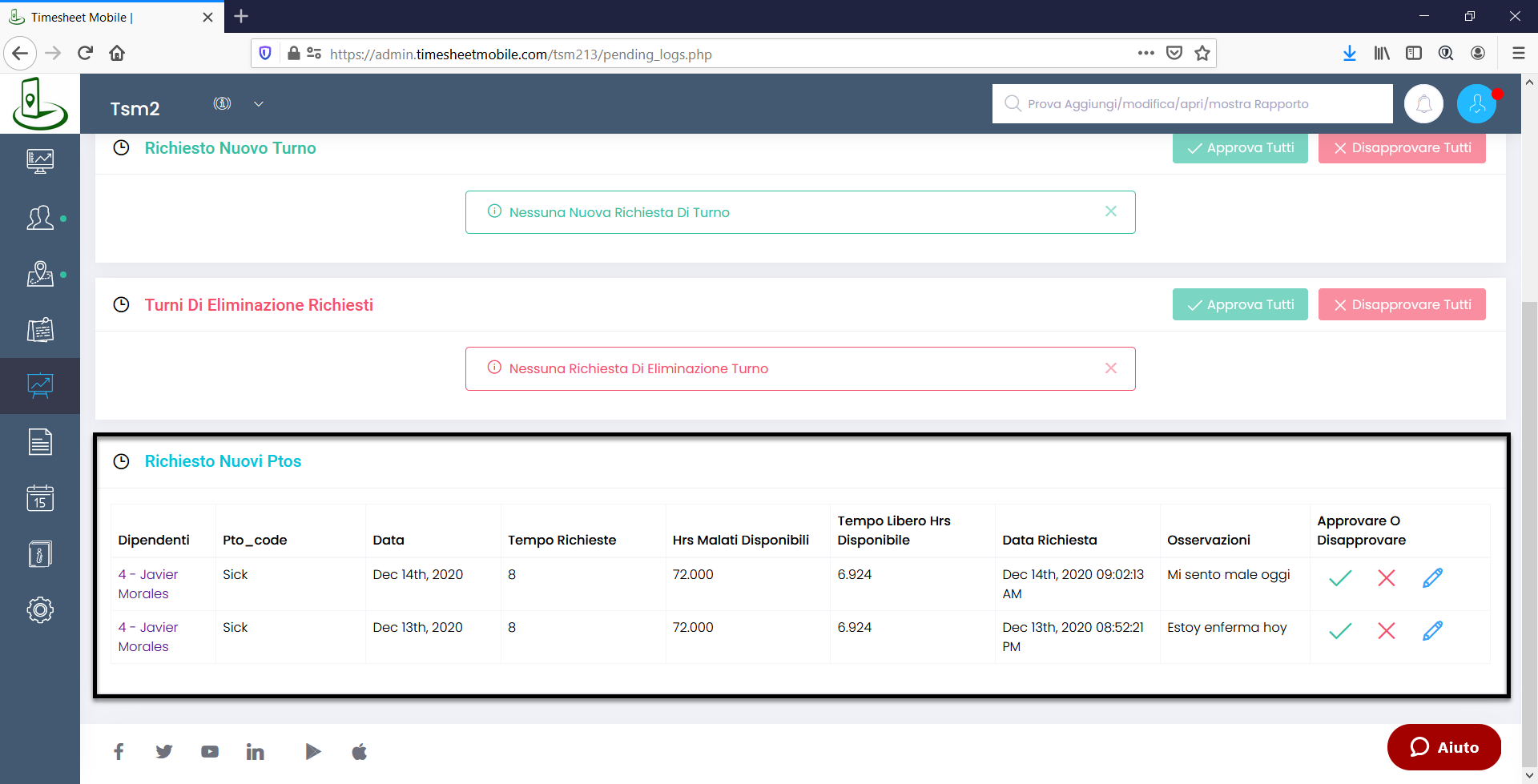Click the Facebook icon in footer
This screenshot has height=784, width=1538.
tap(119, 751)
